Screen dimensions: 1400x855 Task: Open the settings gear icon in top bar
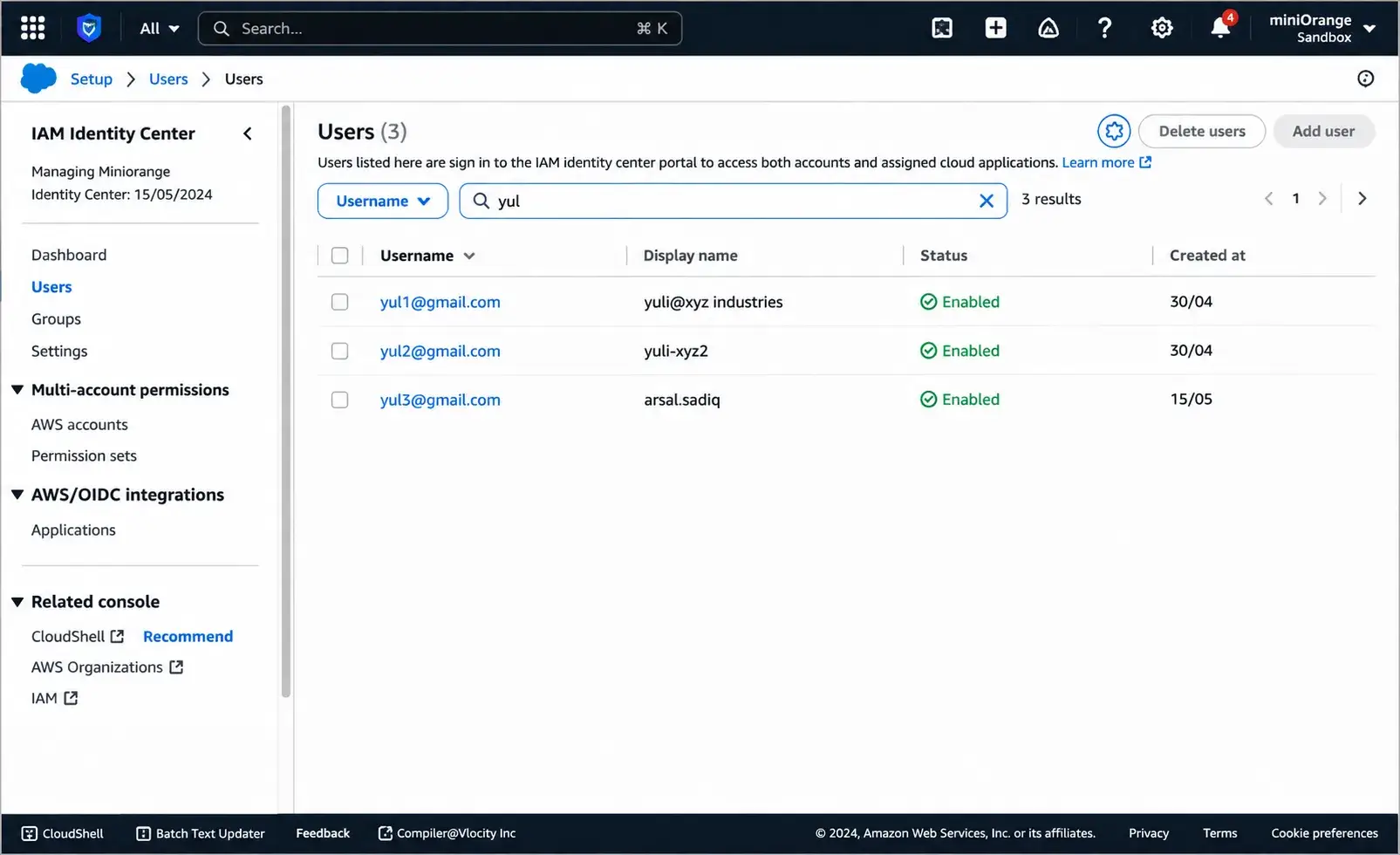pos(1162,28)
